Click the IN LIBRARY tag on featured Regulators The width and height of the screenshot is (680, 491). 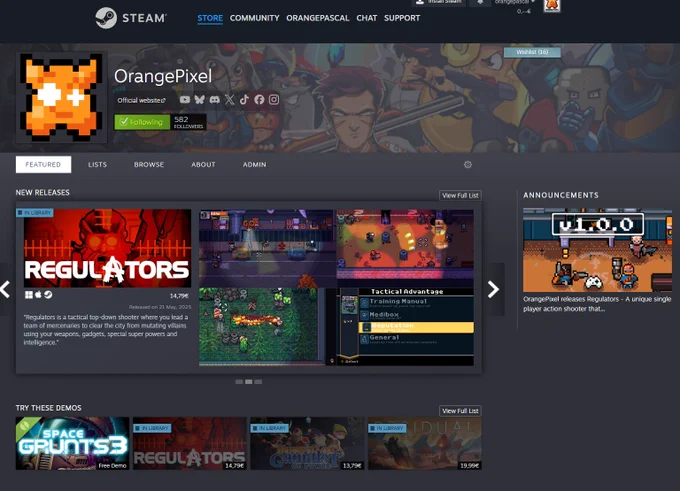(35, 213)
